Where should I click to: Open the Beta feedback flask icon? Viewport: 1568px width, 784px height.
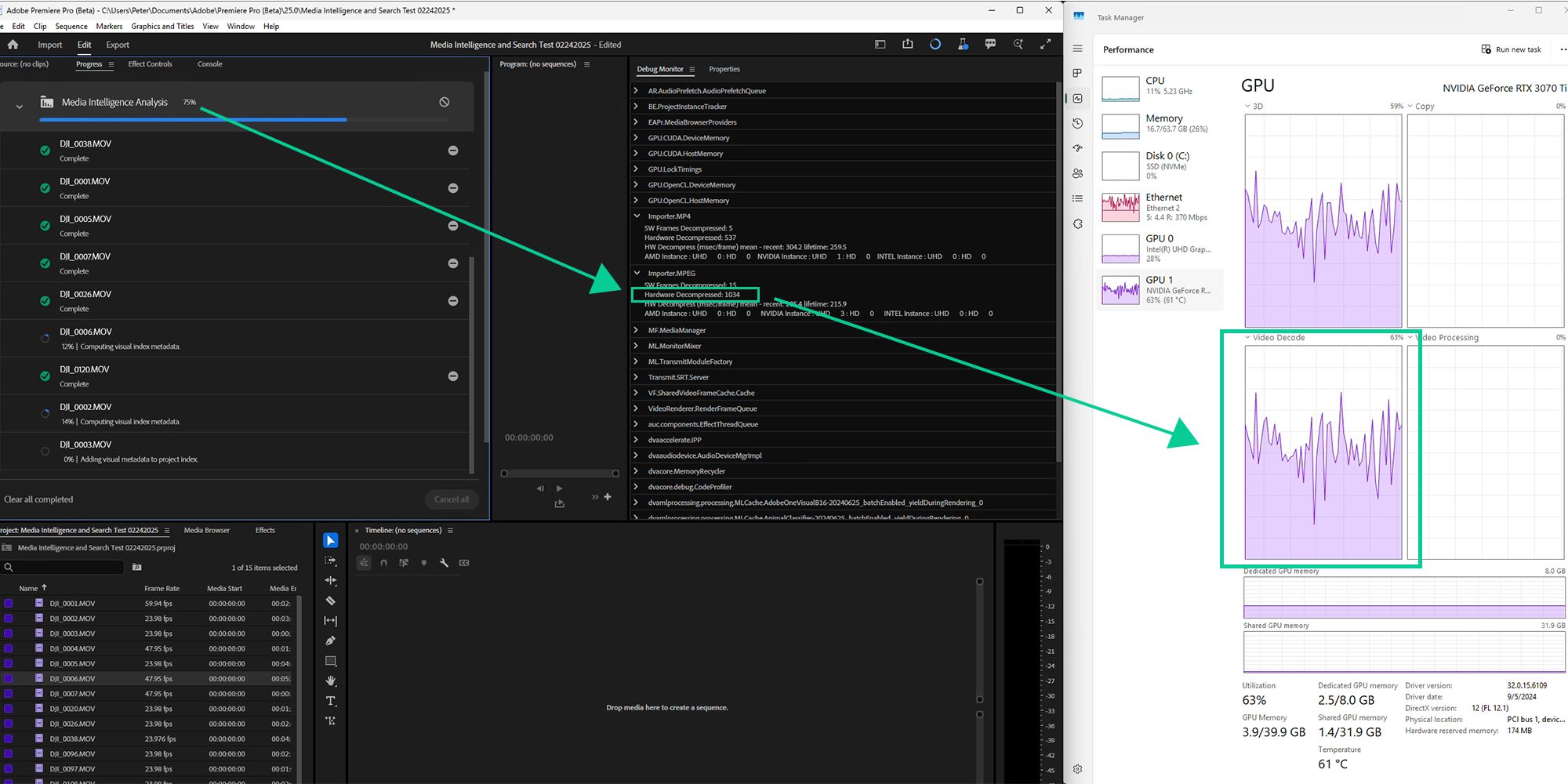963,44
